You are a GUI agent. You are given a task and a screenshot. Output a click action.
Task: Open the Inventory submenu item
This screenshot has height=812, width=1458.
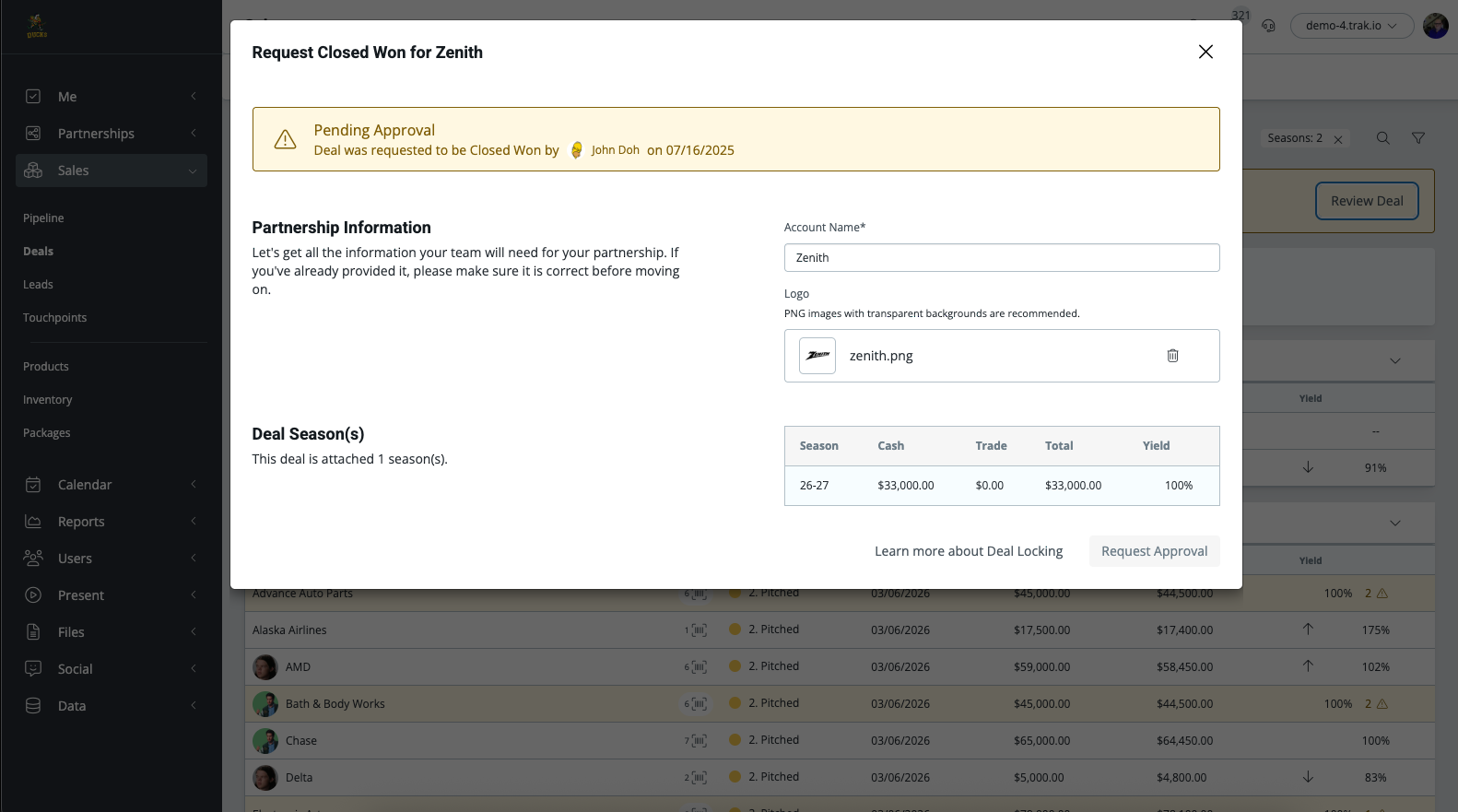coord(47,400)
